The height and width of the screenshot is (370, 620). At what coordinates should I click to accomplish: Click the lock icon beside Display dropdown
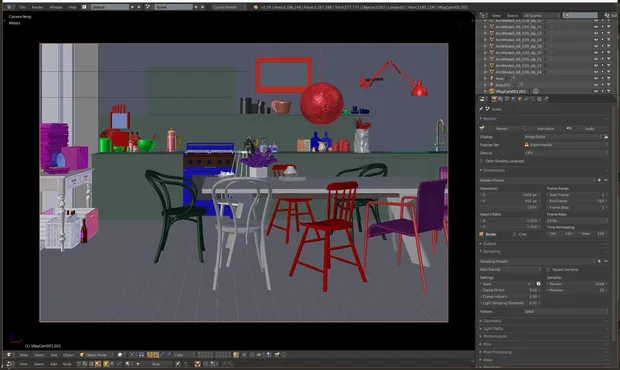(x=606, y=137)
